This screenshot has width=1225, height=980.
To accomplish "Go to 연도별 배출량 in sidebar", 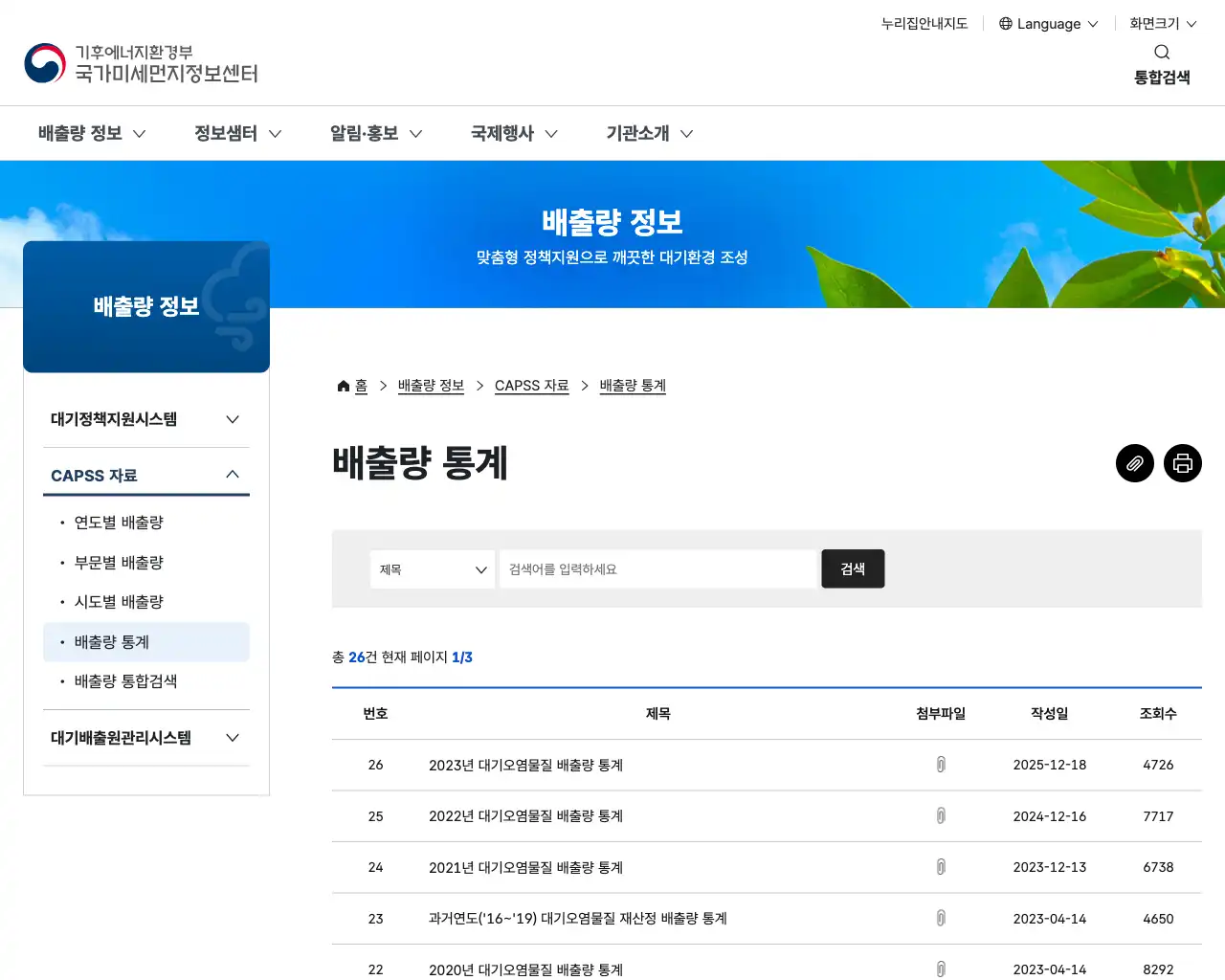I will [x=119, y=523].
